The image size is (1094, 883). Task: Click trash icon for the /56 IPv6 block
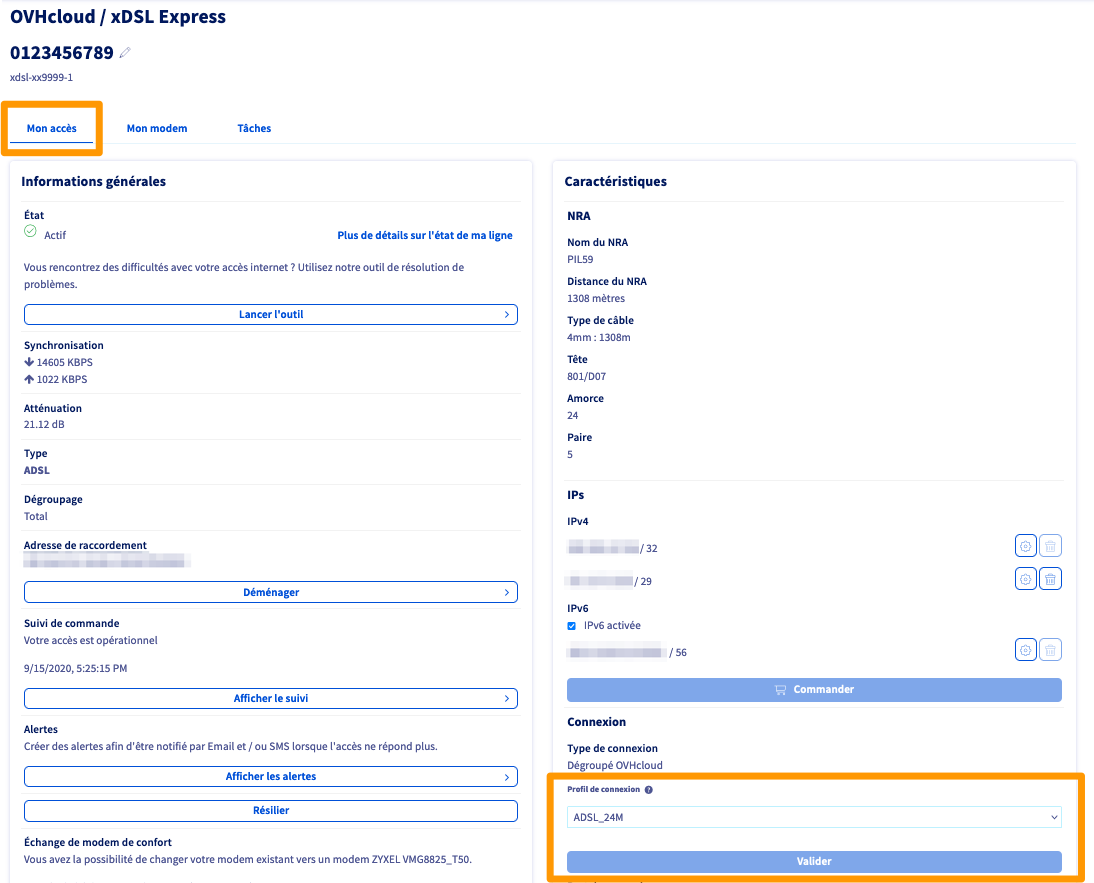pos(1050,650)
